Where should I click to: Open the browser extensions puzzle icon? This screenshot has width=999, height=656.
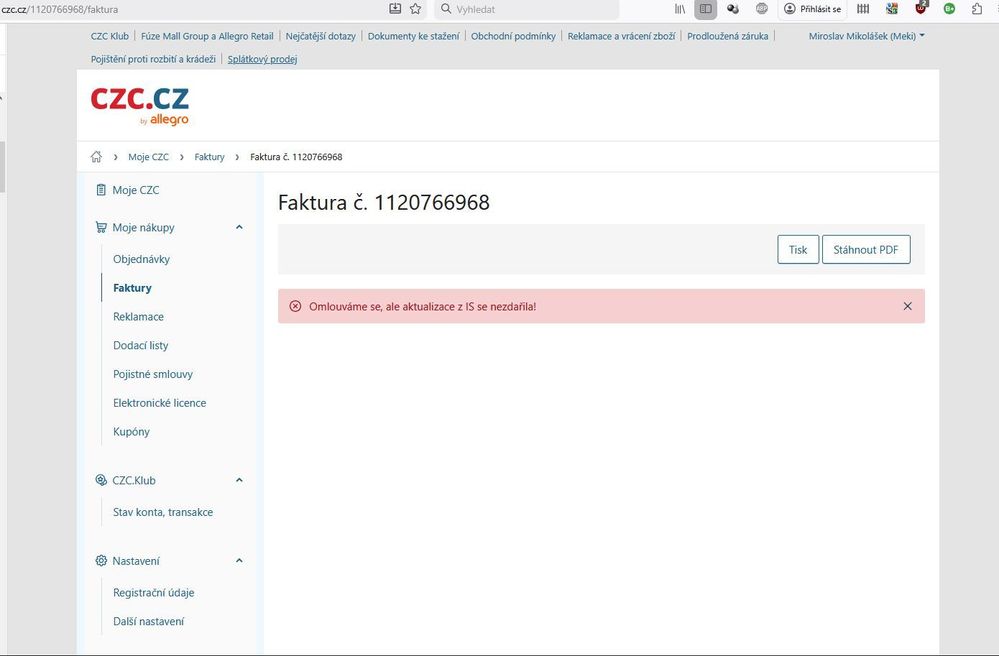pos(977,9)
